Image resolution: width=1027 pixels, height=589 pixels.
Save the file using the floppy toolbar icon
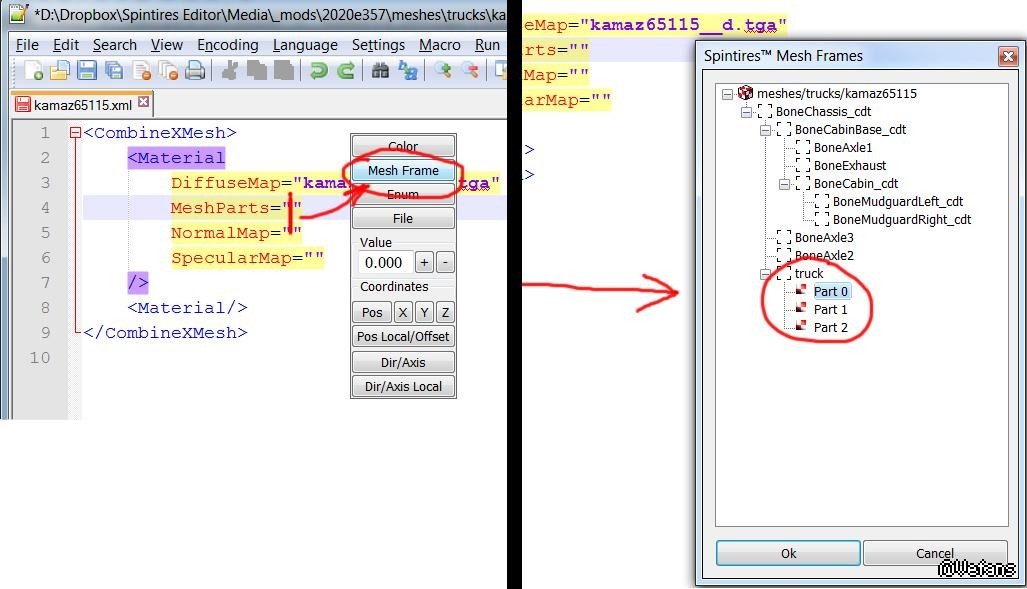86,70
